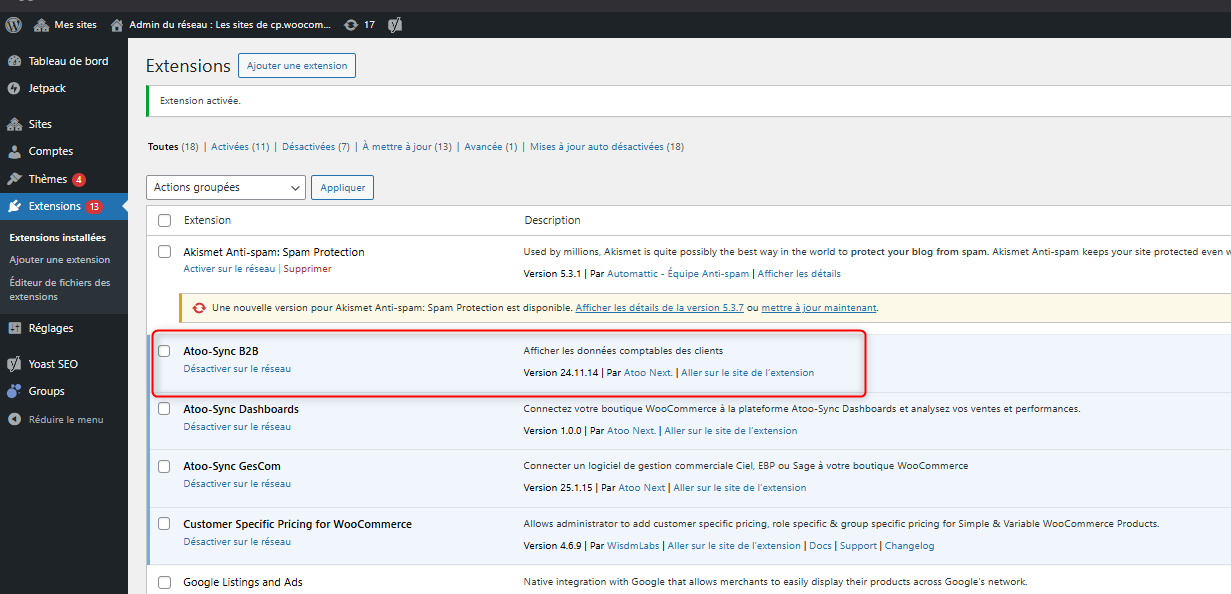Go to Sites in the sidebar
Viewport: 1231px width, 594px height.
coord(64,124)
